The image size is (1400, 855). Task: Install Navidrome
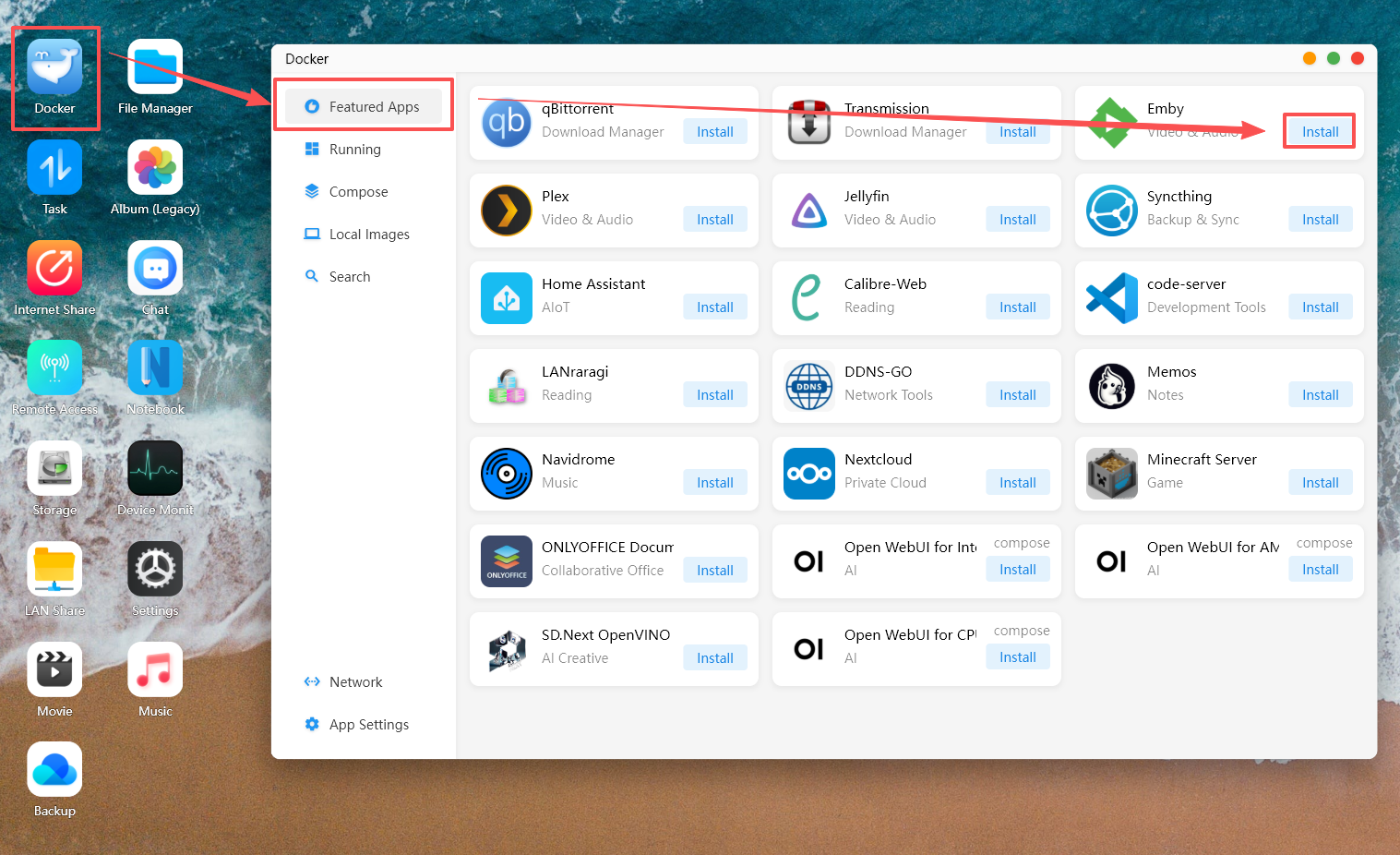[715, 482]
